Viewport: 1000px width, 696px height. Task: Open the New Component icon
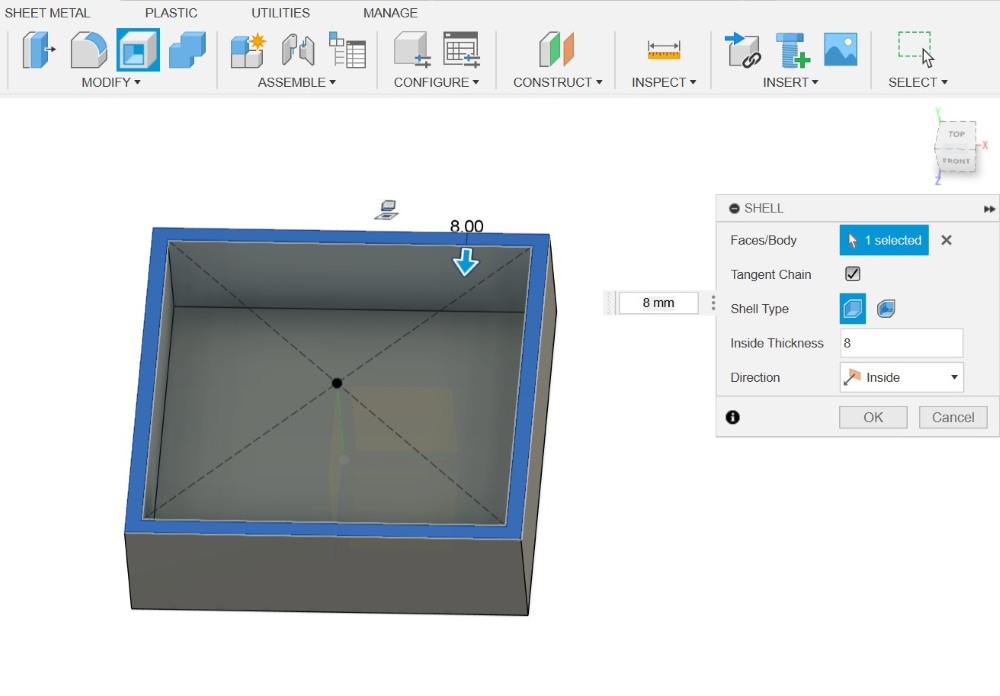click(x=248, y=50)
